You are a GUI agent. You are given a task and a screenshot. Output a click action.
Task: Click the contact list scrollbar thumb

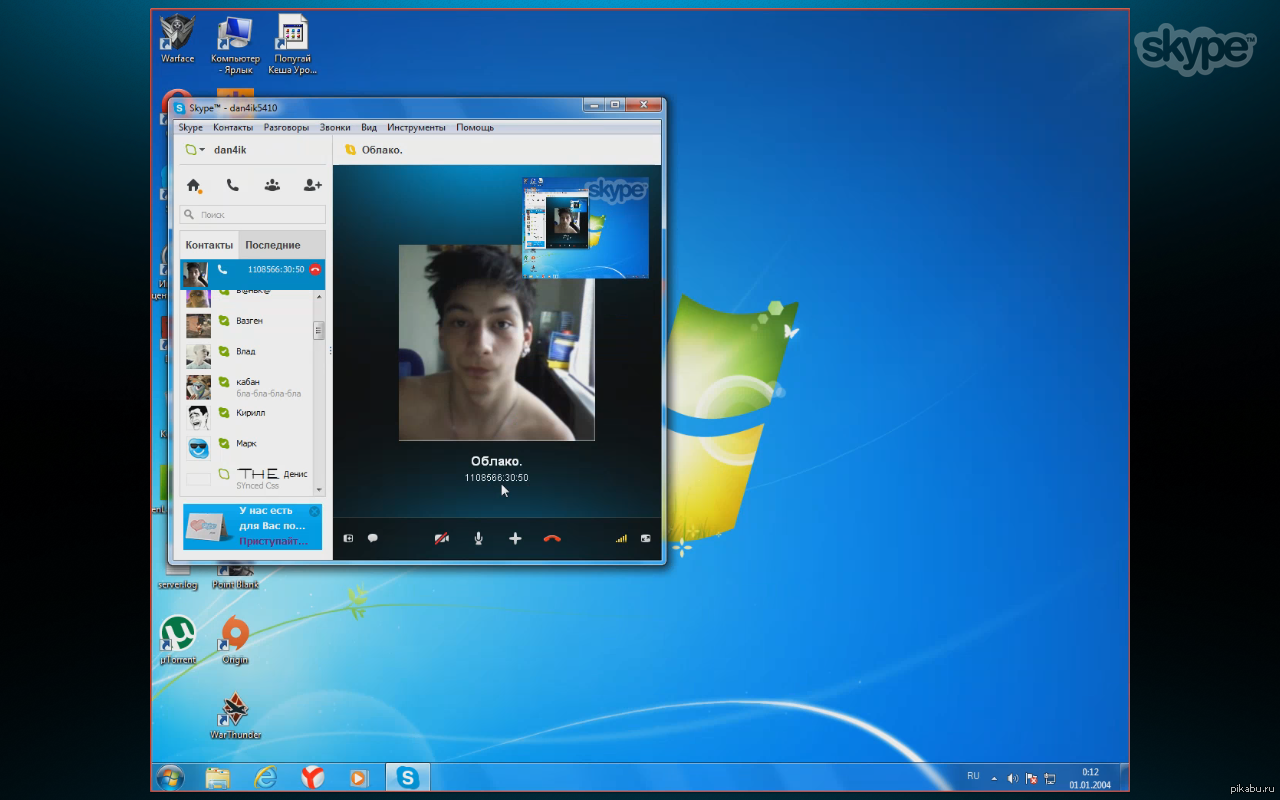click(x=319, y=331)
